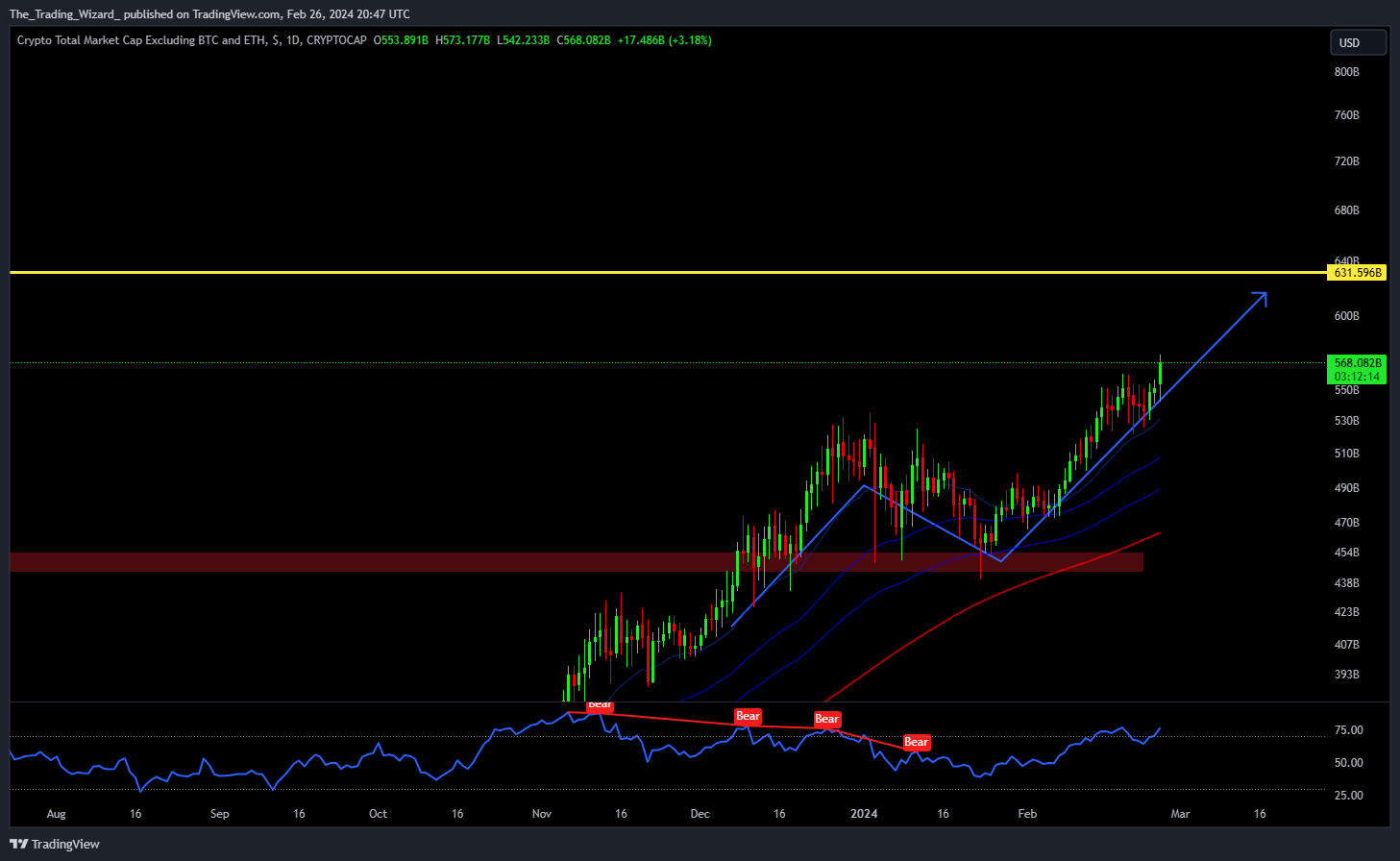Click the open value O553.891B
Viewport: 1400px width, 861px height.
(x=401, y=40)
